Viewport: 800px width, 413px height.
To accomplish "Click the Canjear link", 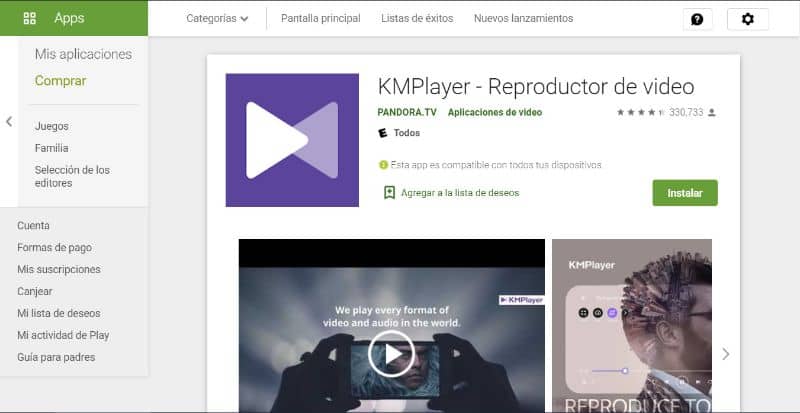I will [x=34, y=291].
